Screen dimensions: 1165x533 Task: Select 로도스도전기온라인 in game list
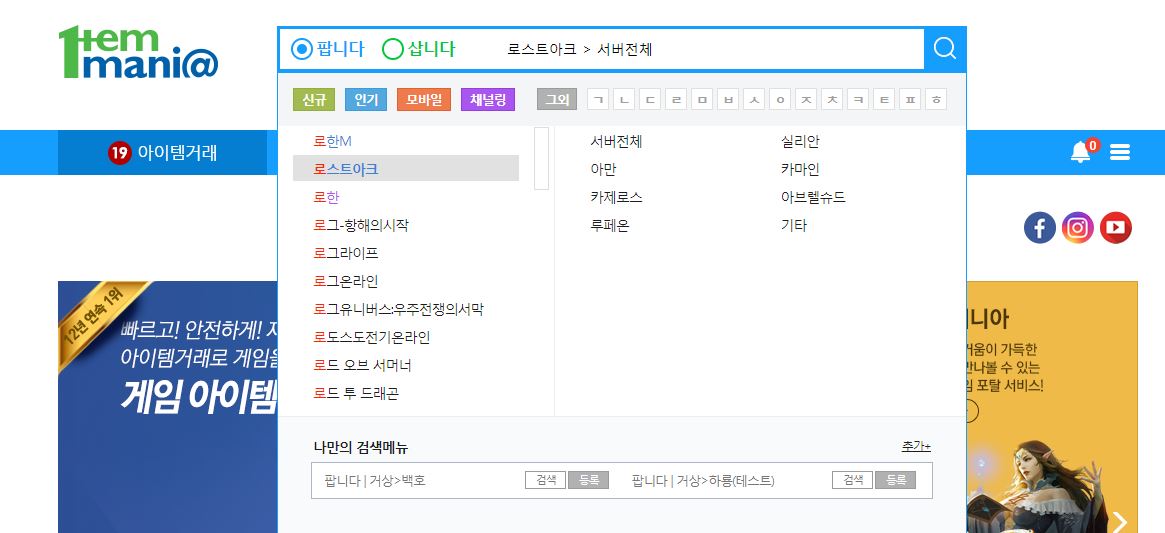click(x=372, y=337)
